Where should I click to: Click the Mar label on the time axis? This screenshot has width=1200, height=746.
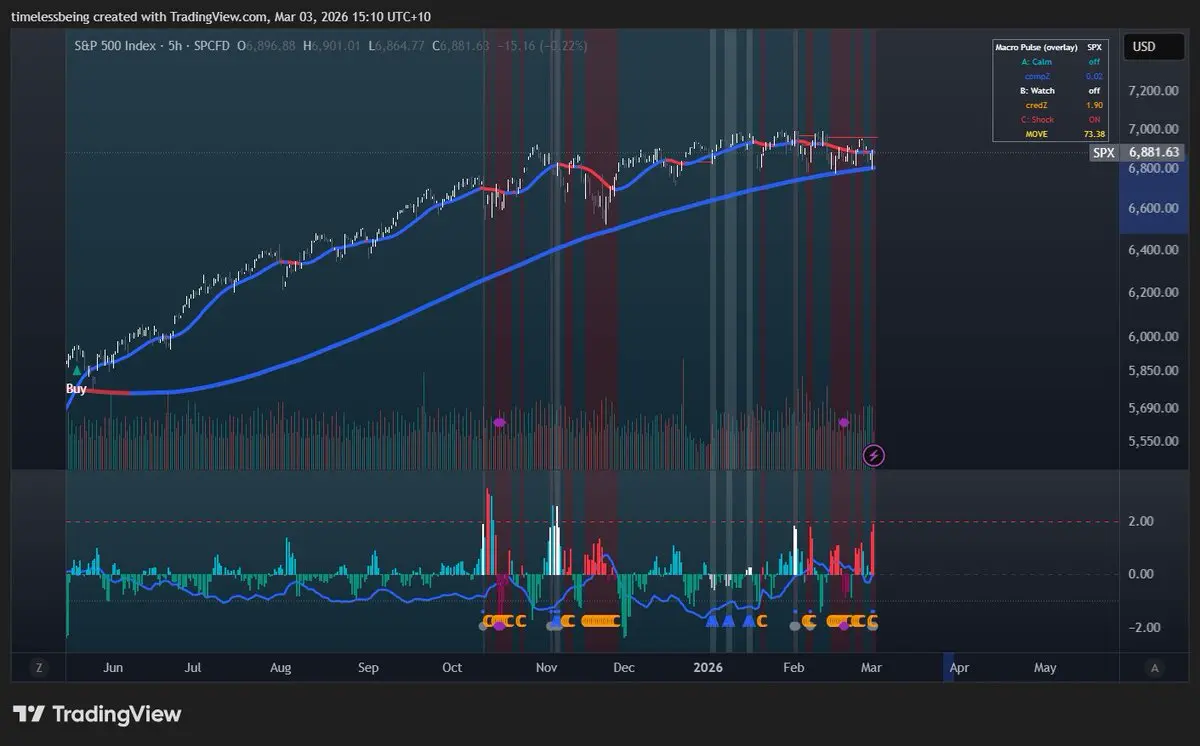(x=873, y=667)
